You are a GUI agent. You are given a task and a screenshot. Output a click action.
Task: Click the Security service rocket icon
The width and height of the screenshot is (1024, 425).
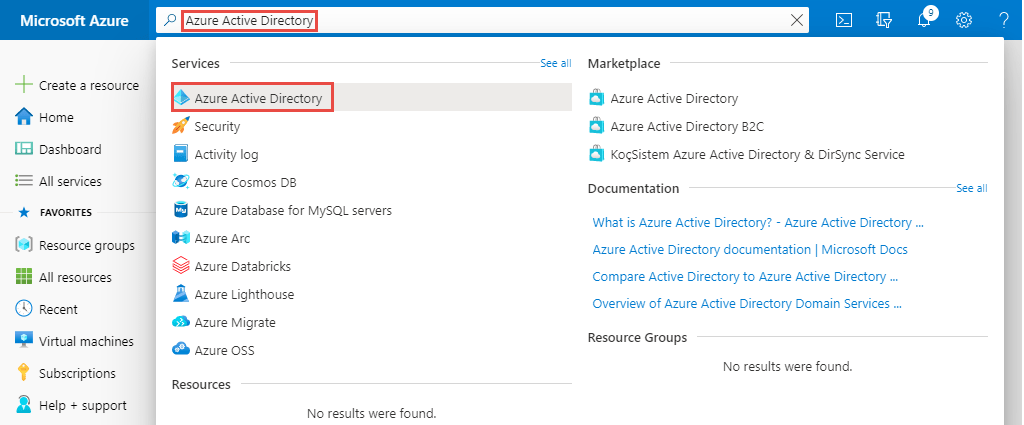181,126
